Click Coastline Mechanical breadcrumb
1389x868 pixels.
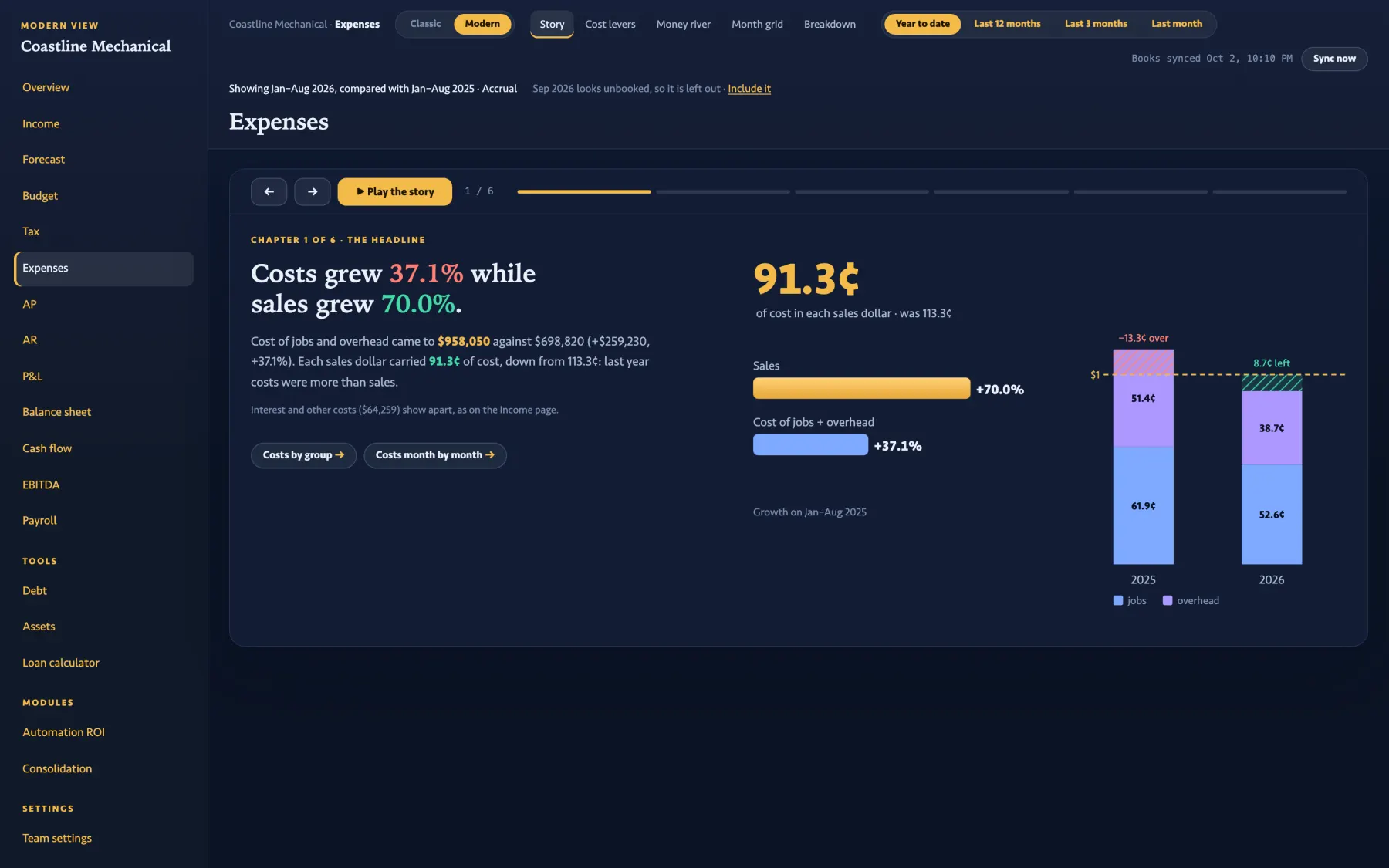click(x=278, y=24)
